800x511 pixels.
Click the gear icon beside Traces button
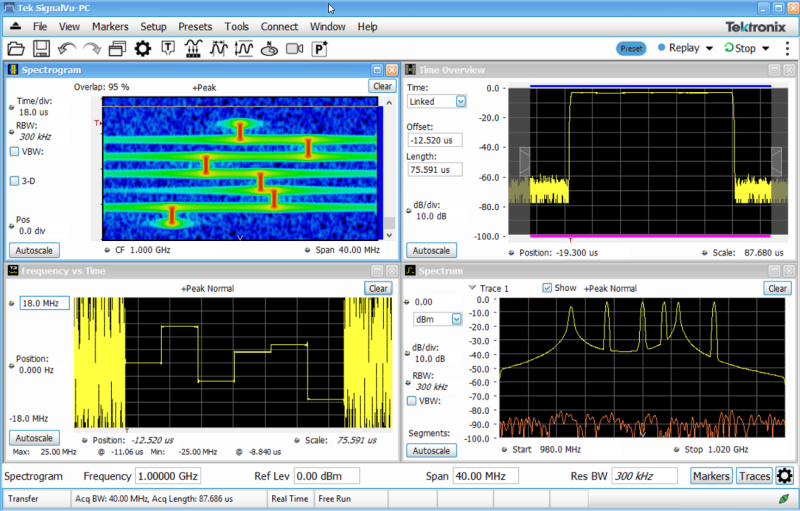tap(785, 476)
